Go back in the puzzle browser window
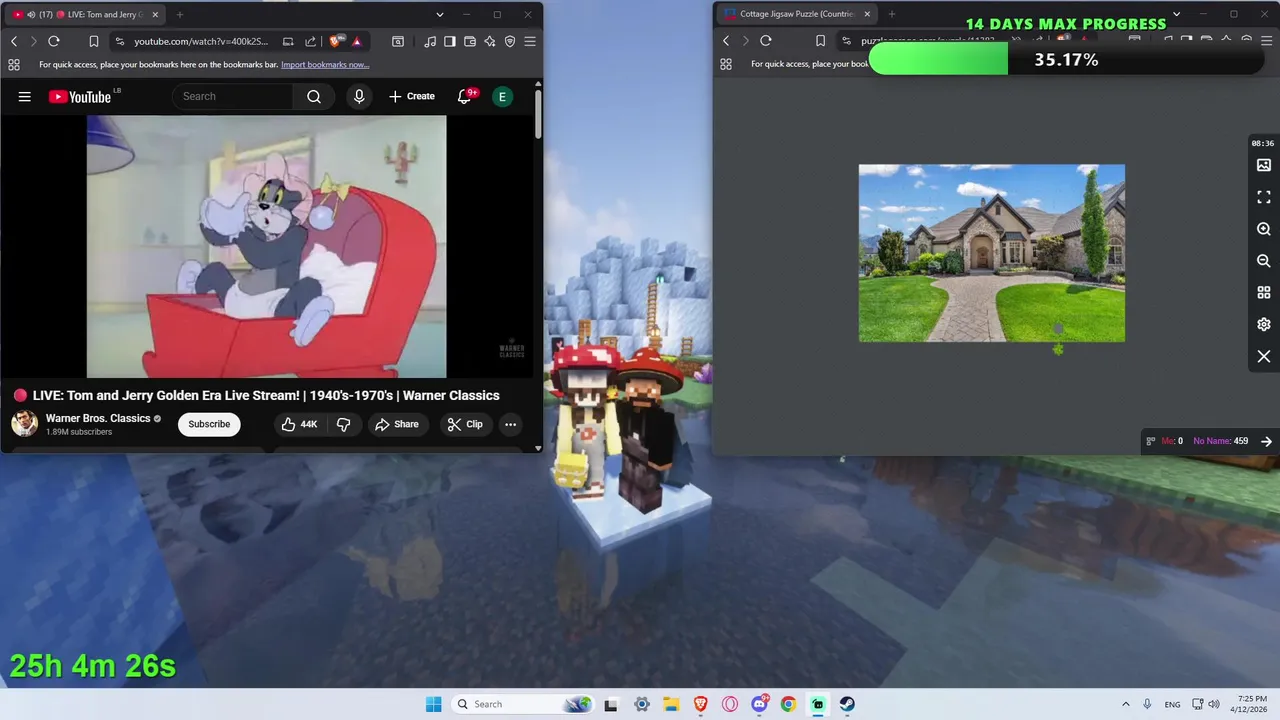Image resolution: width=1280 pixels, height=720 pixels. tap(726, 41)
